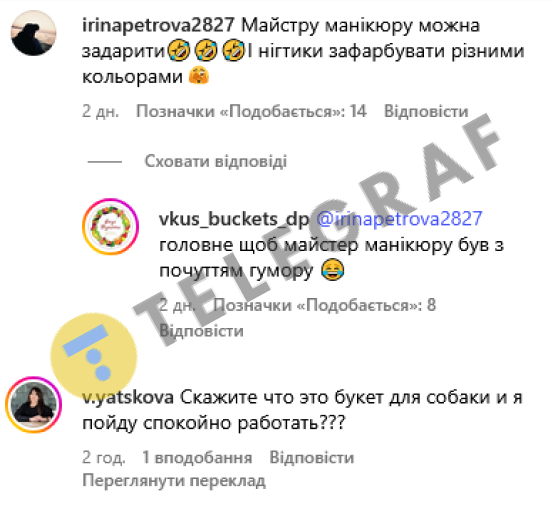Reply to v.yatskova comment via Відповісти

312,458
